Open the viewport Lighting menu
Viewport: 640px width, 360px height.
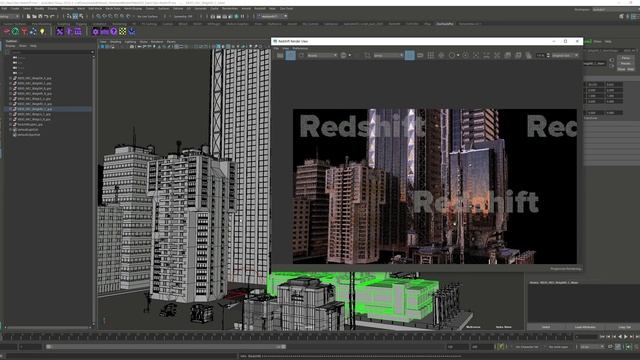(130, 42)
